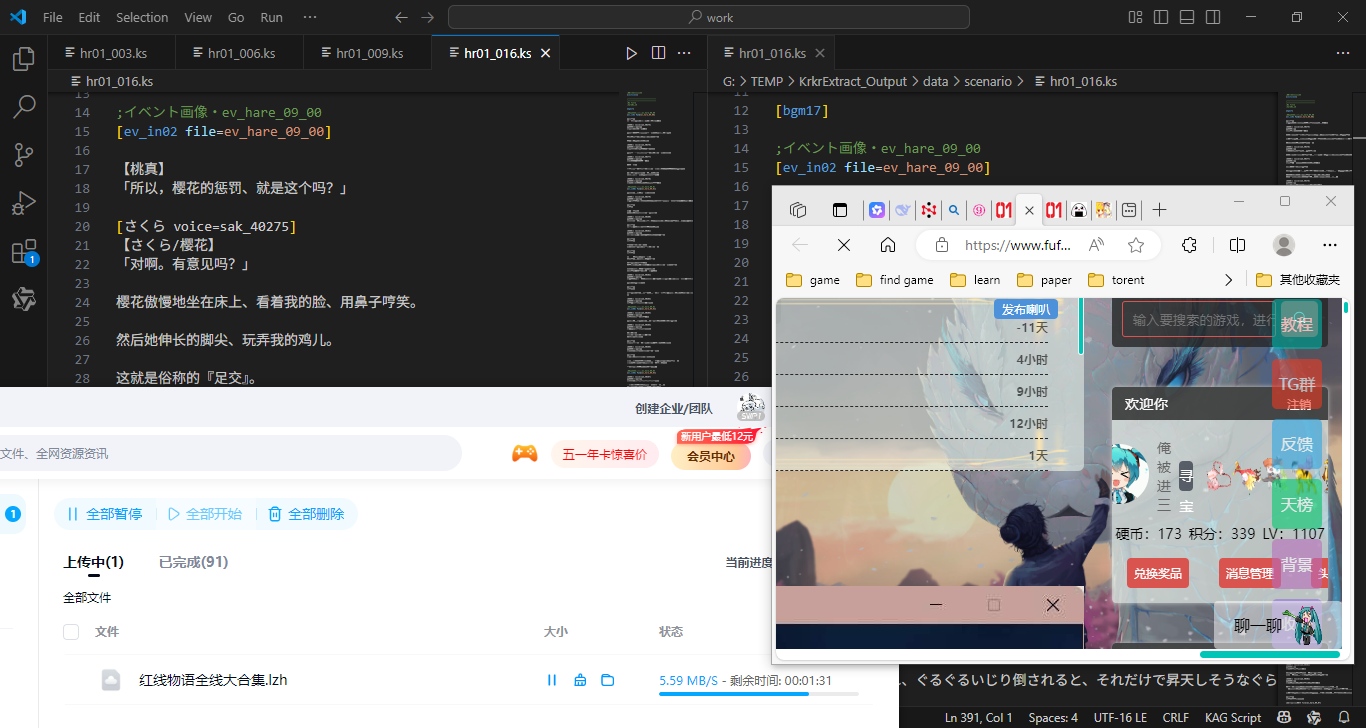Click the 兑换奖品 button
The height and width of the screenshot is (728, 1366).
click(1158, 573)
